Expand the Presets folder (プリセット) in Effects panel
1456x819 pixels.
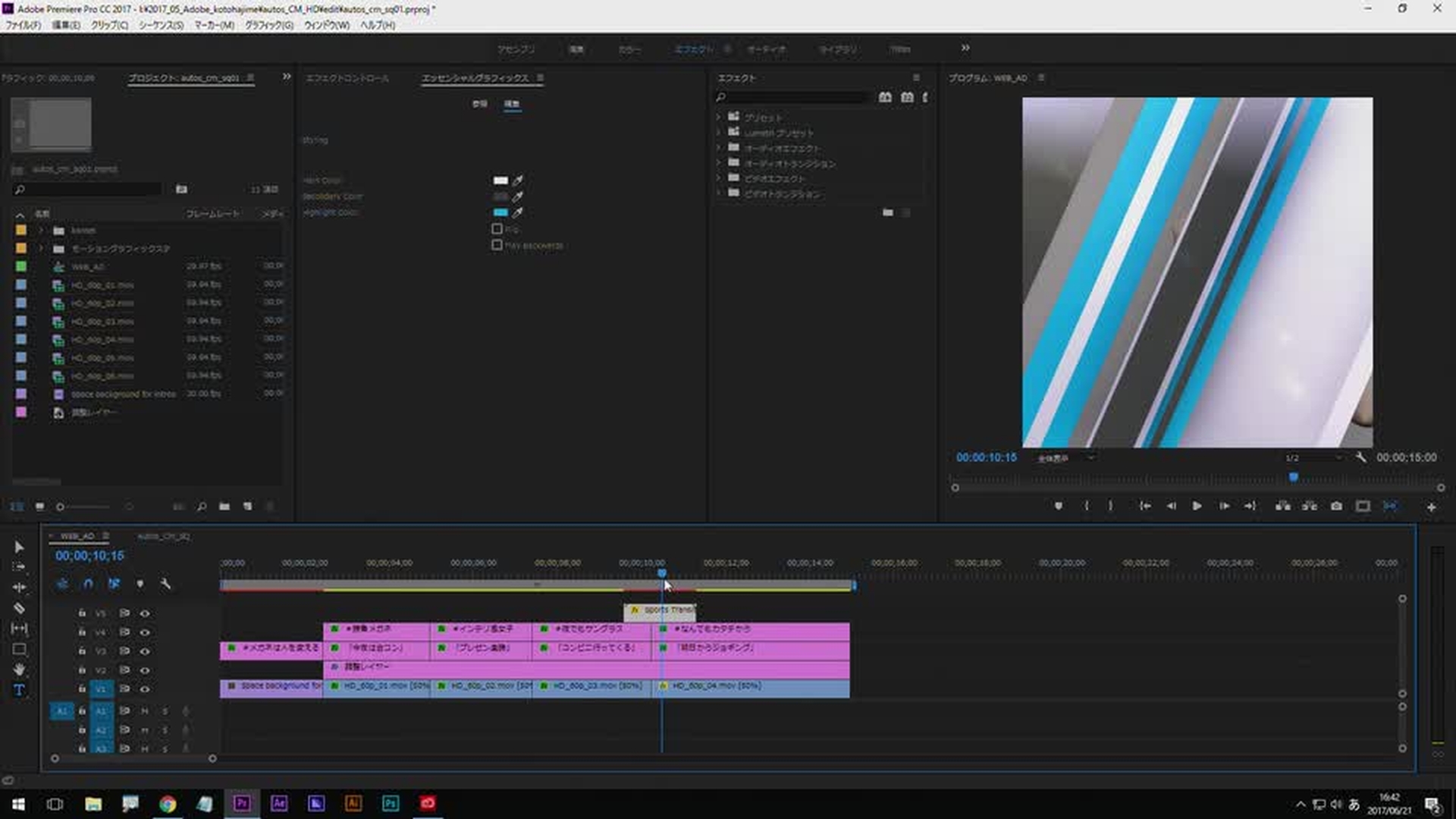tap(718, 118)
